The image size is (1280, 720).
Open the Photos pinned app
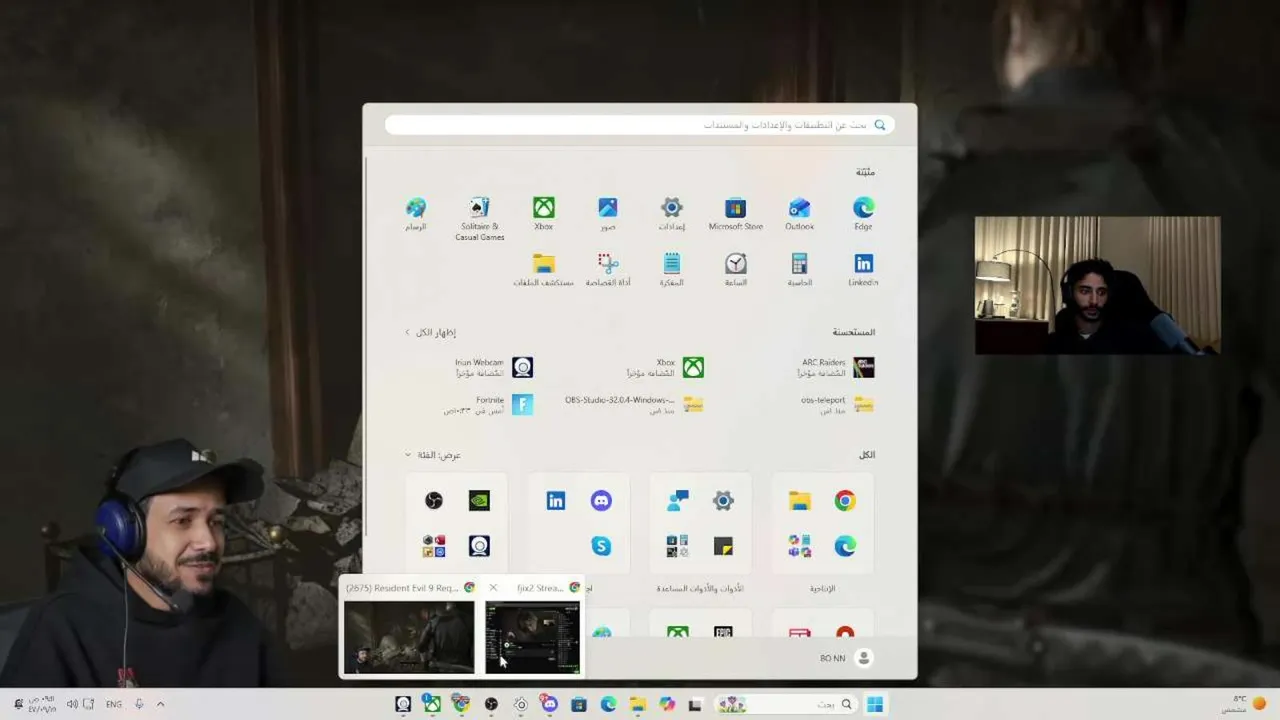(x=607, y=213)
